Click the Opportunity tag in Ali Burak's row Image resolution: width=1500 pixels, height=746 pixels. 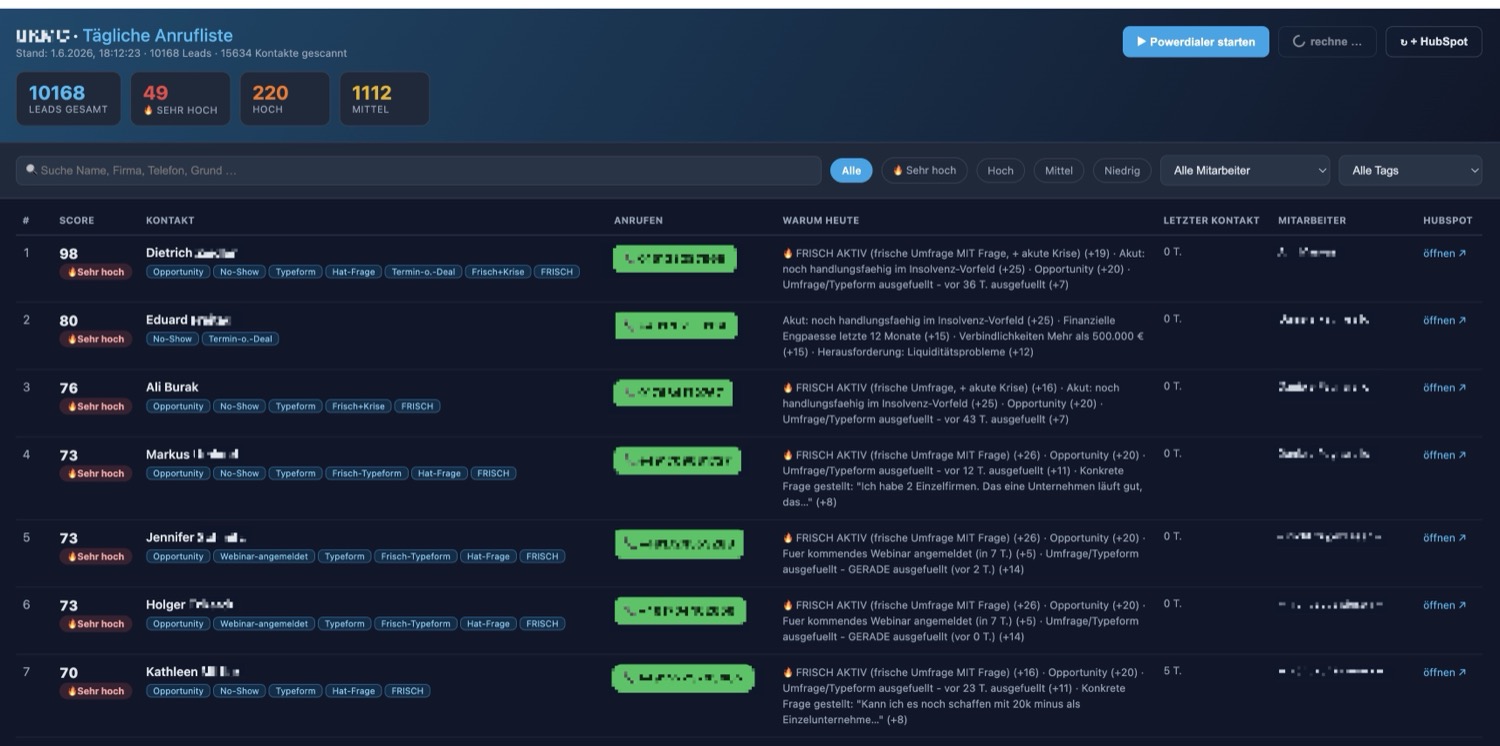click(x=178, y=406)
